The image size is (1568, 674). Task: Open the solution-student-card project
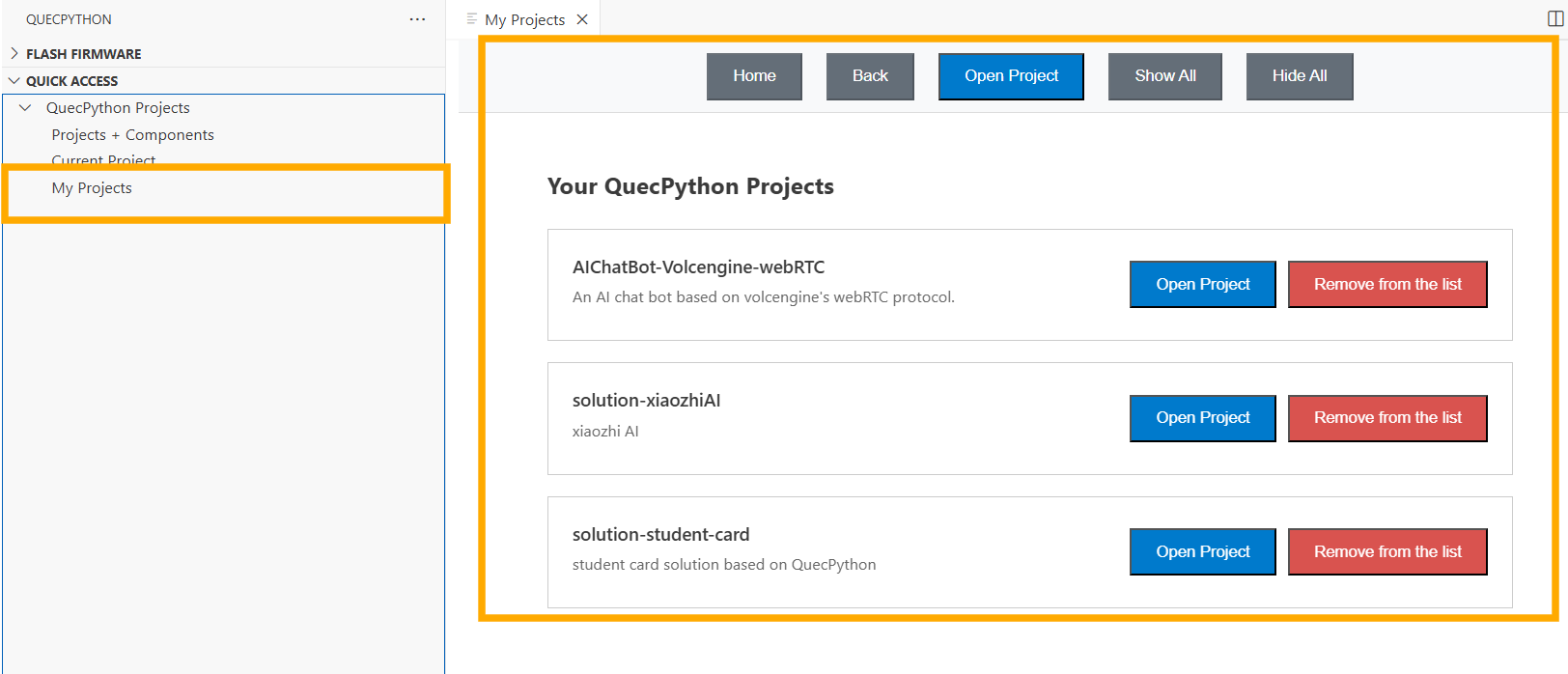point(1203,551)
